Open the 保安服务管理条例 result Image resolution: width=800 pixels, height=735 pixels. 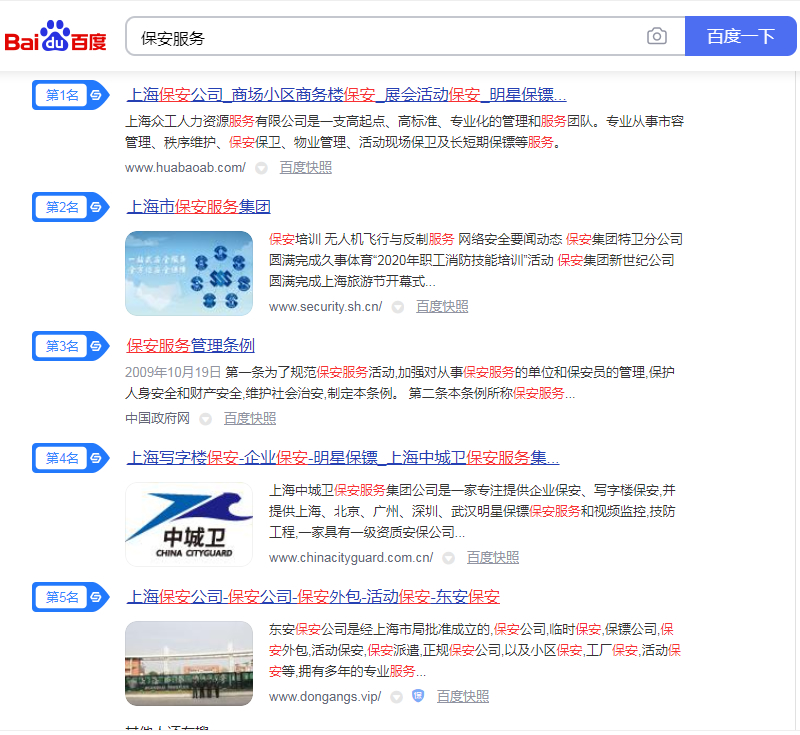[x=190, y=346]
